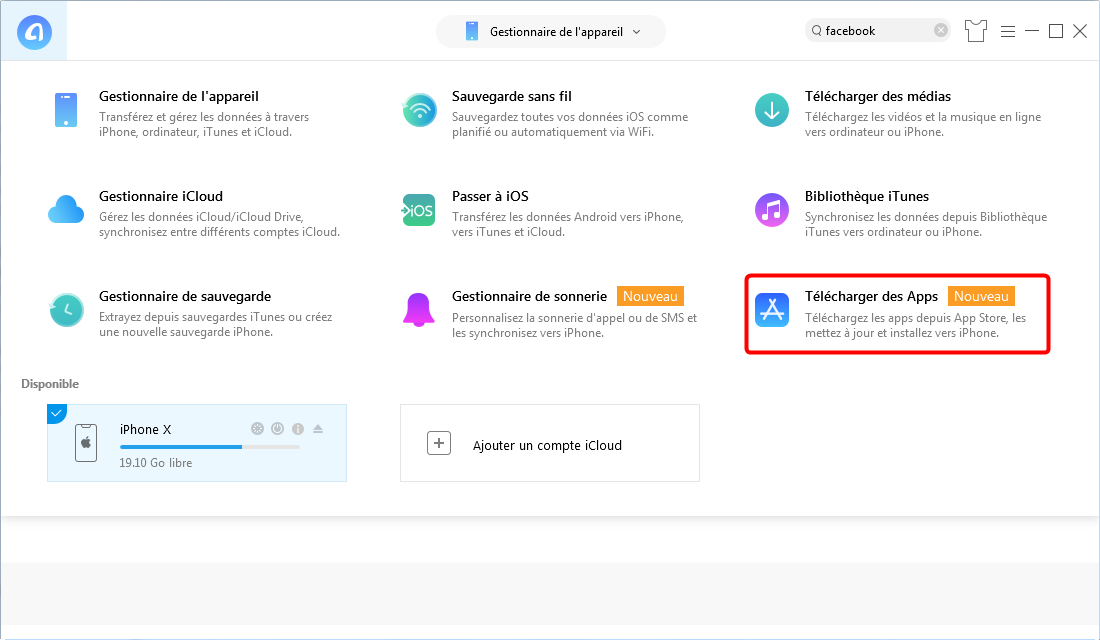This screenshot has height=640, width=1100.
Task: Open the skin theme shirt icon
Action: (975, 31)
